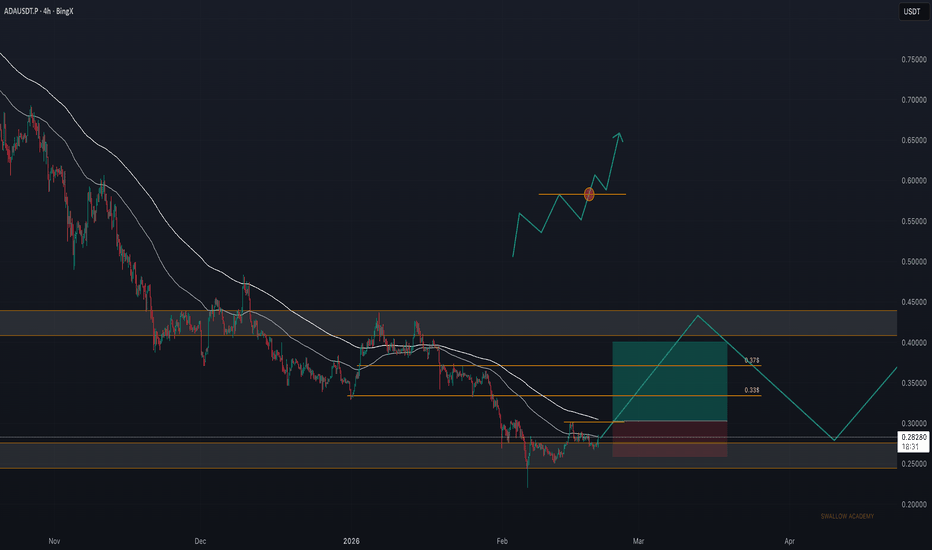Select the red stop-loss zone
This screenshot has width=932, height=550.
[669, 439]
